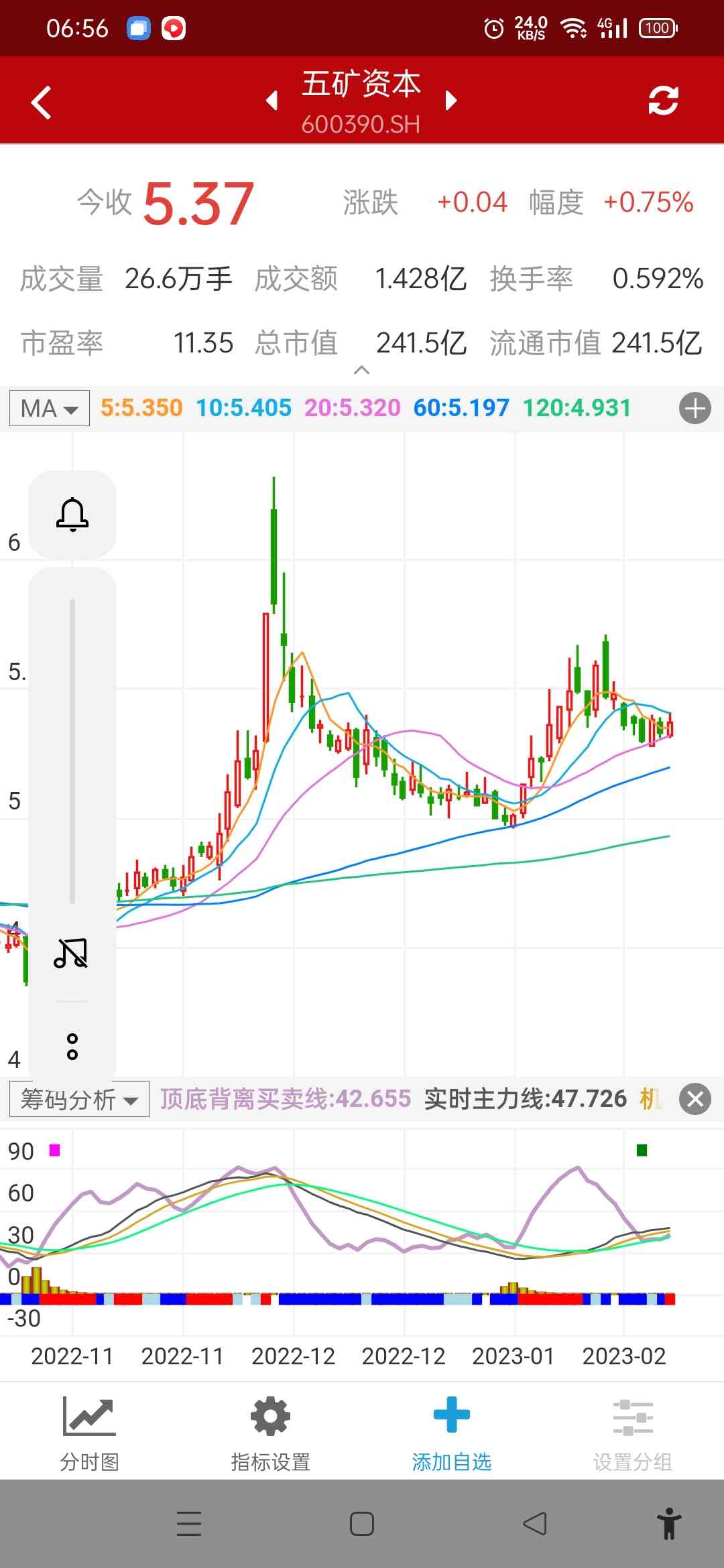Tap the 2023-01 date label
This screenshot has width=724, height=1568.
pyautogui.click(x=514, y=1356)
